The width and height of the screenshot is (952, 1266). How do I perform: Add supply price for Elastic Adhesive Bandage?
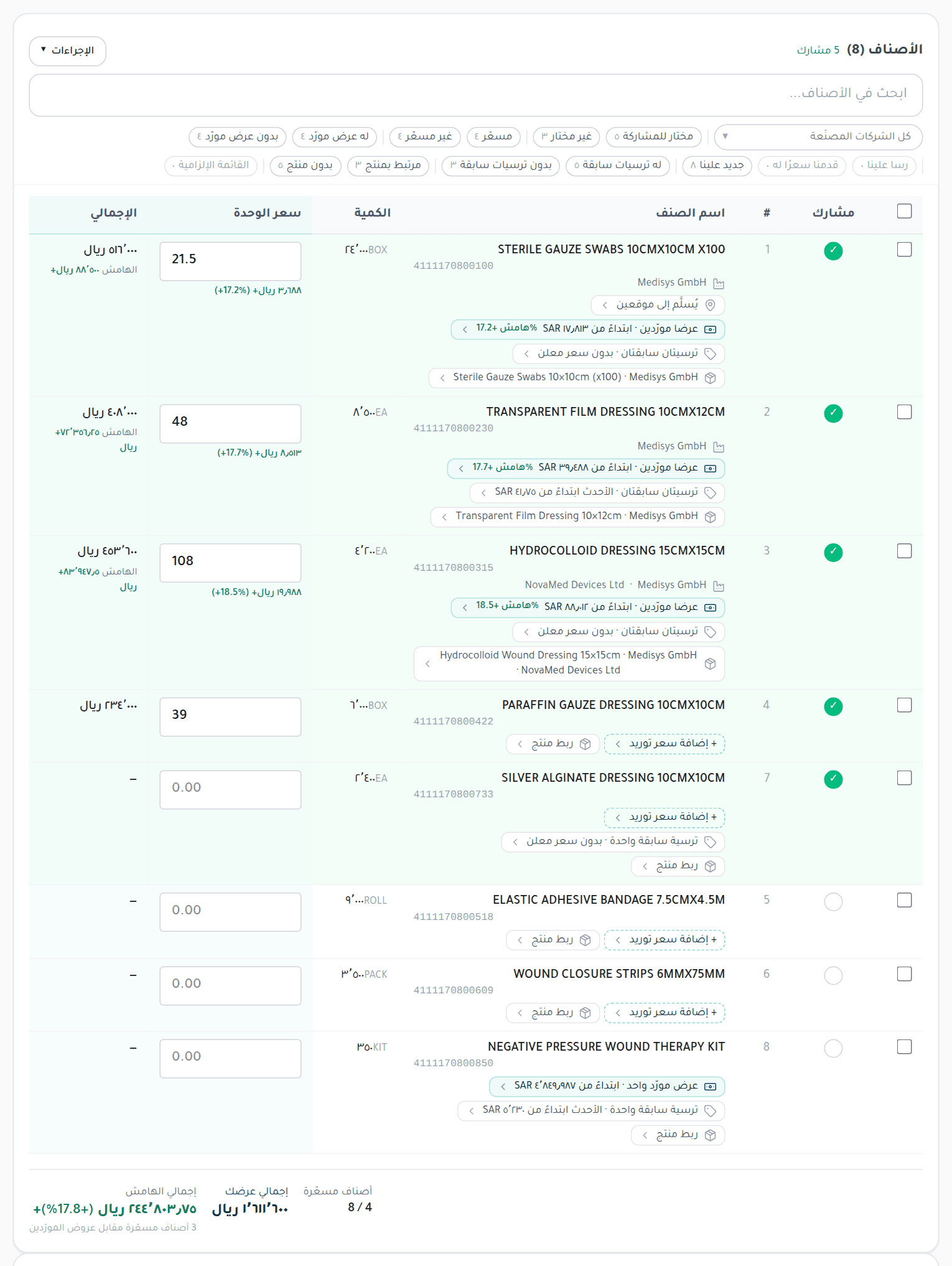[665, 940]
